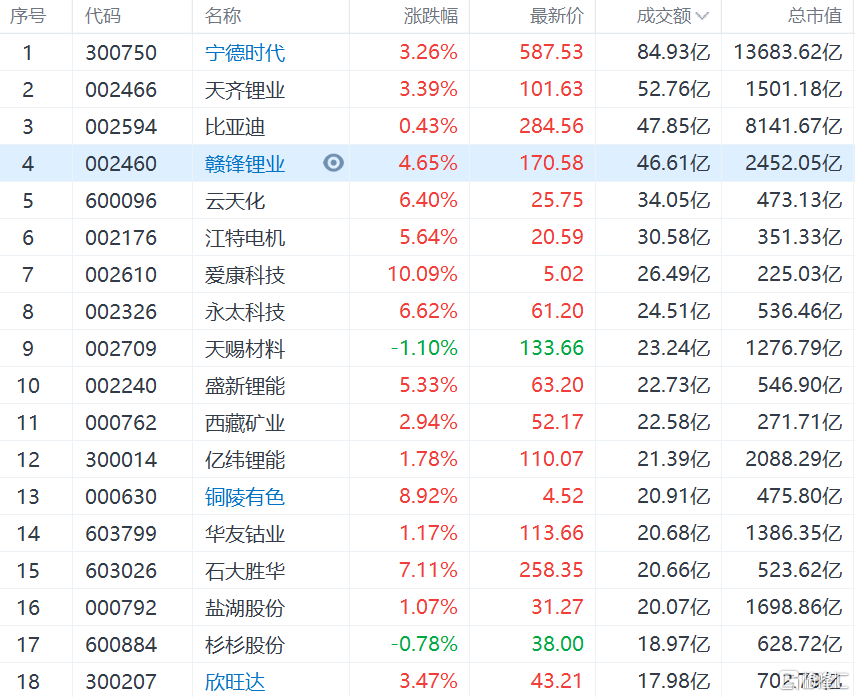Screen dimensions: 855x697
Task: Click stock code 002240
Action: (x=121, y=386)
